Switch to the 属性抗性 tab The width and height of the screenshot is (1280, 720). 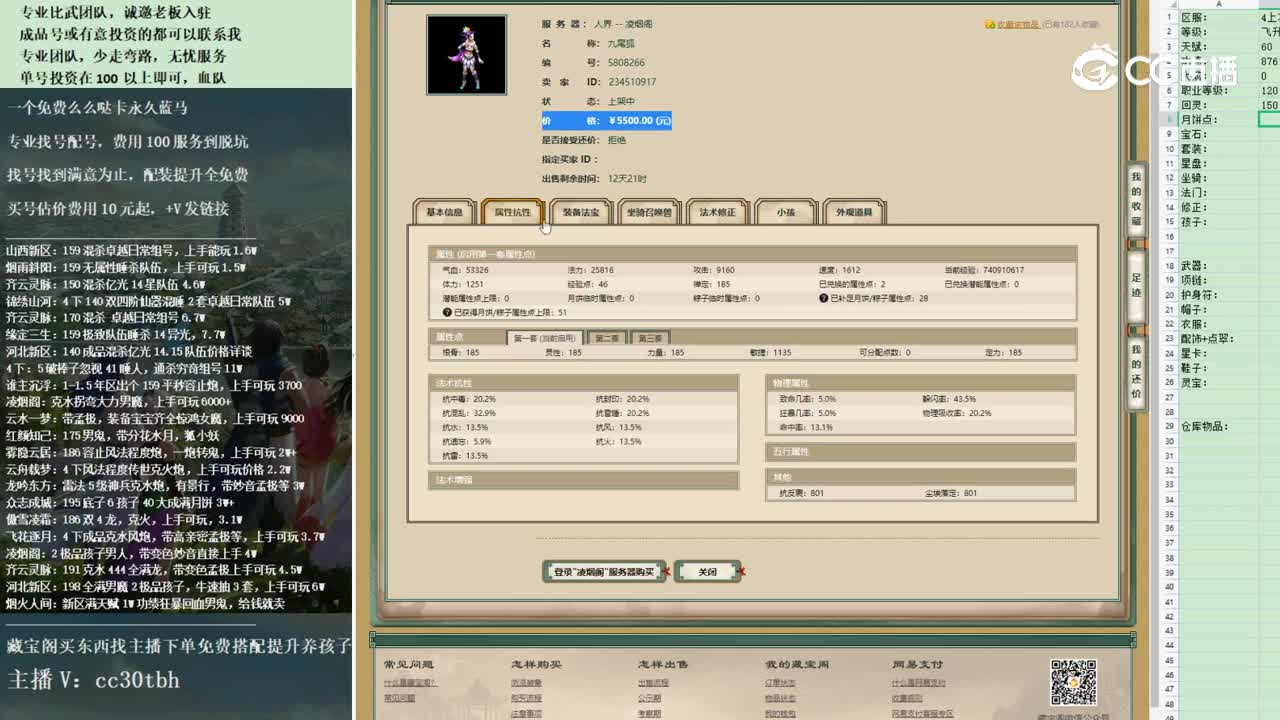tap(513, 212)
